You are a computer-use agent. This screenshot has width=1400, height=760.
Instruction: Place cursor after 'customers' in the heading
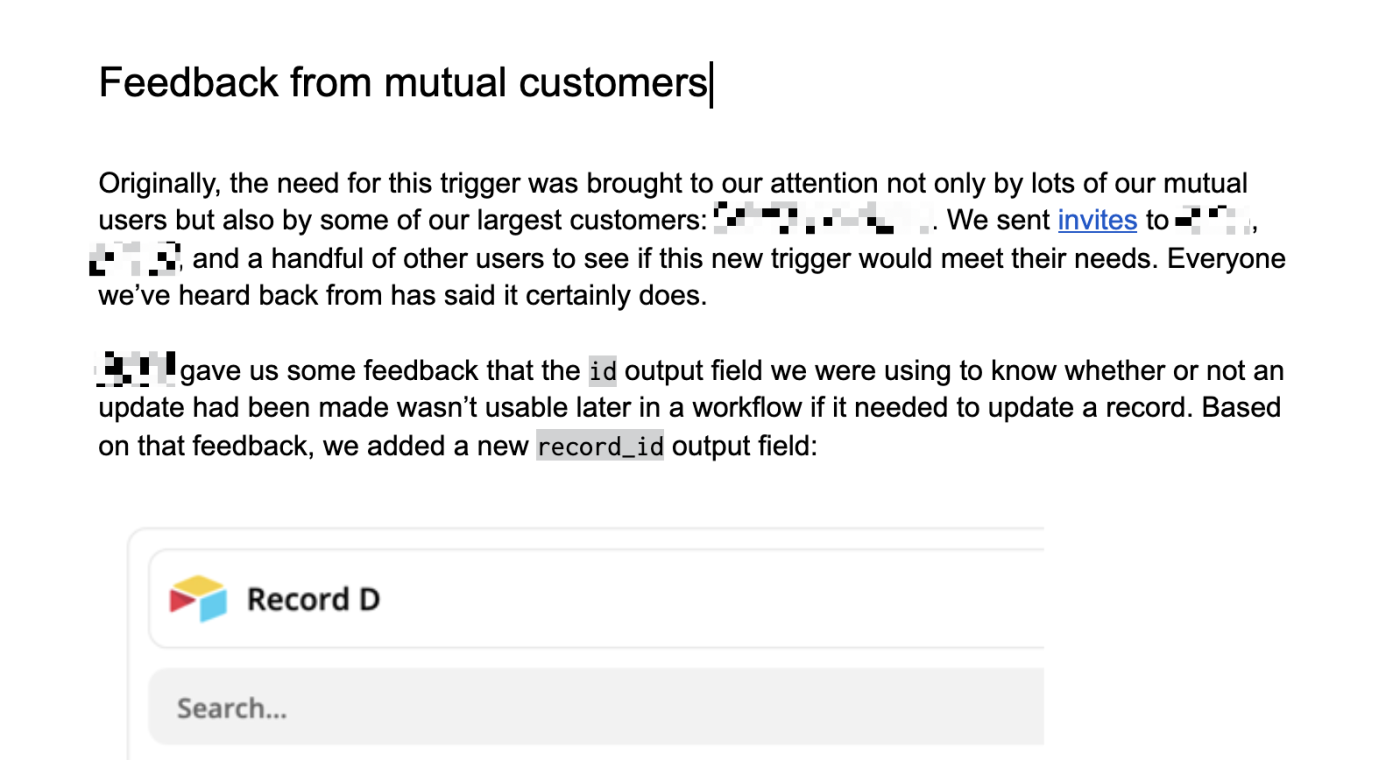click(709, 83)
